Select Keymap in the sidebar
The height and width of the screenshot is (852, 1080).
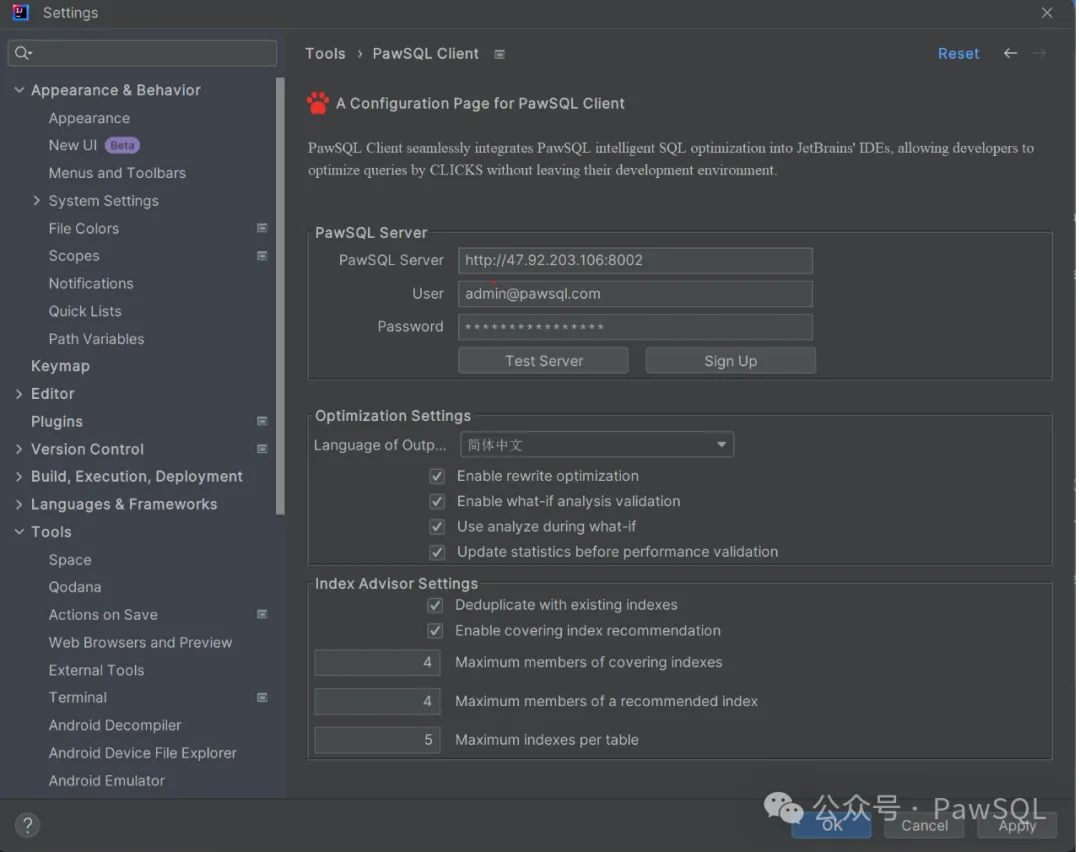60,366
